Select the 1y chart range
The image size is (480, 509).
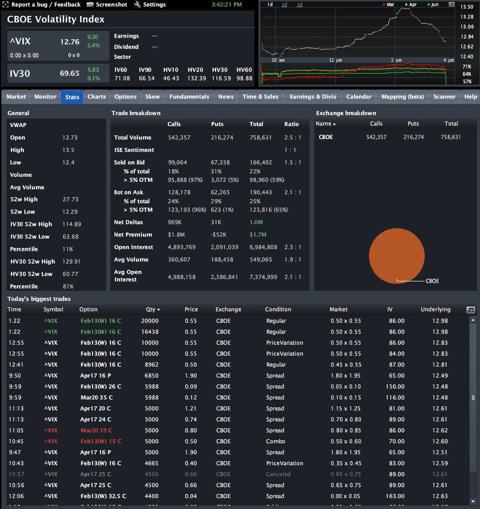[299, 5]
